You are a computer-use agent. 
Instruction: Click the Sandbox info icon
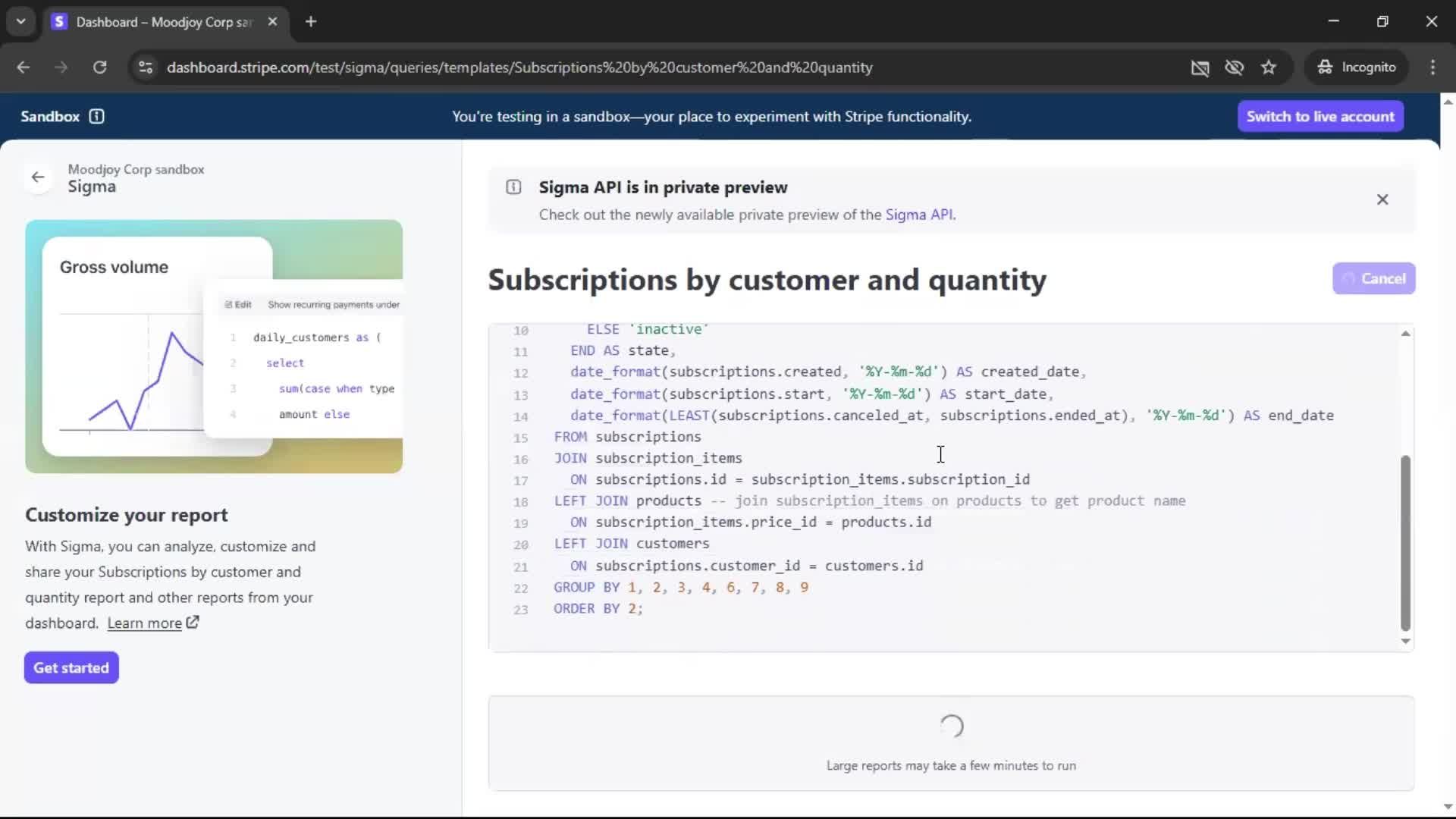96,116
